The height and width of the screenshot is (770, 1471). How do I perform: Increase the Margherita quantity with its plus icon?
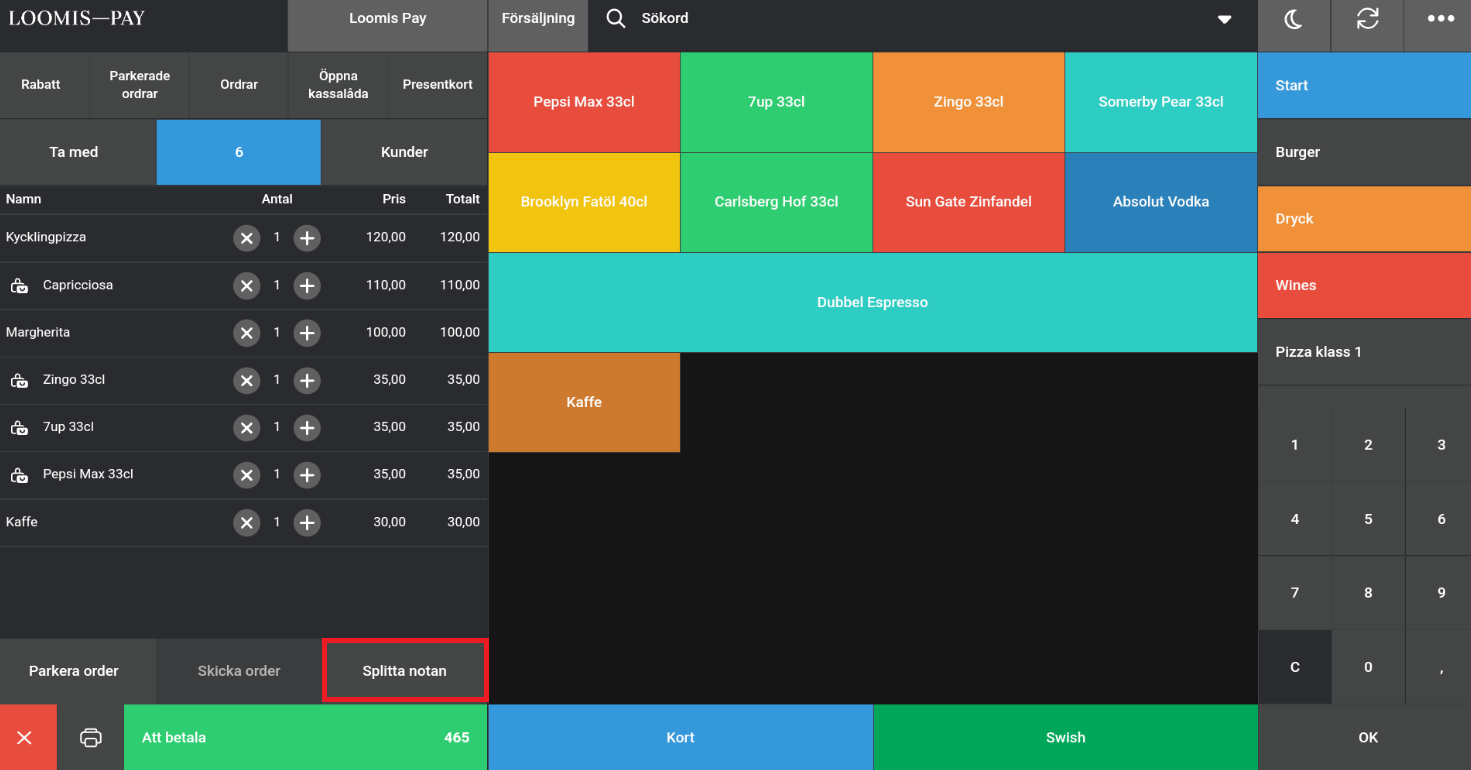(x=307, y=333)
